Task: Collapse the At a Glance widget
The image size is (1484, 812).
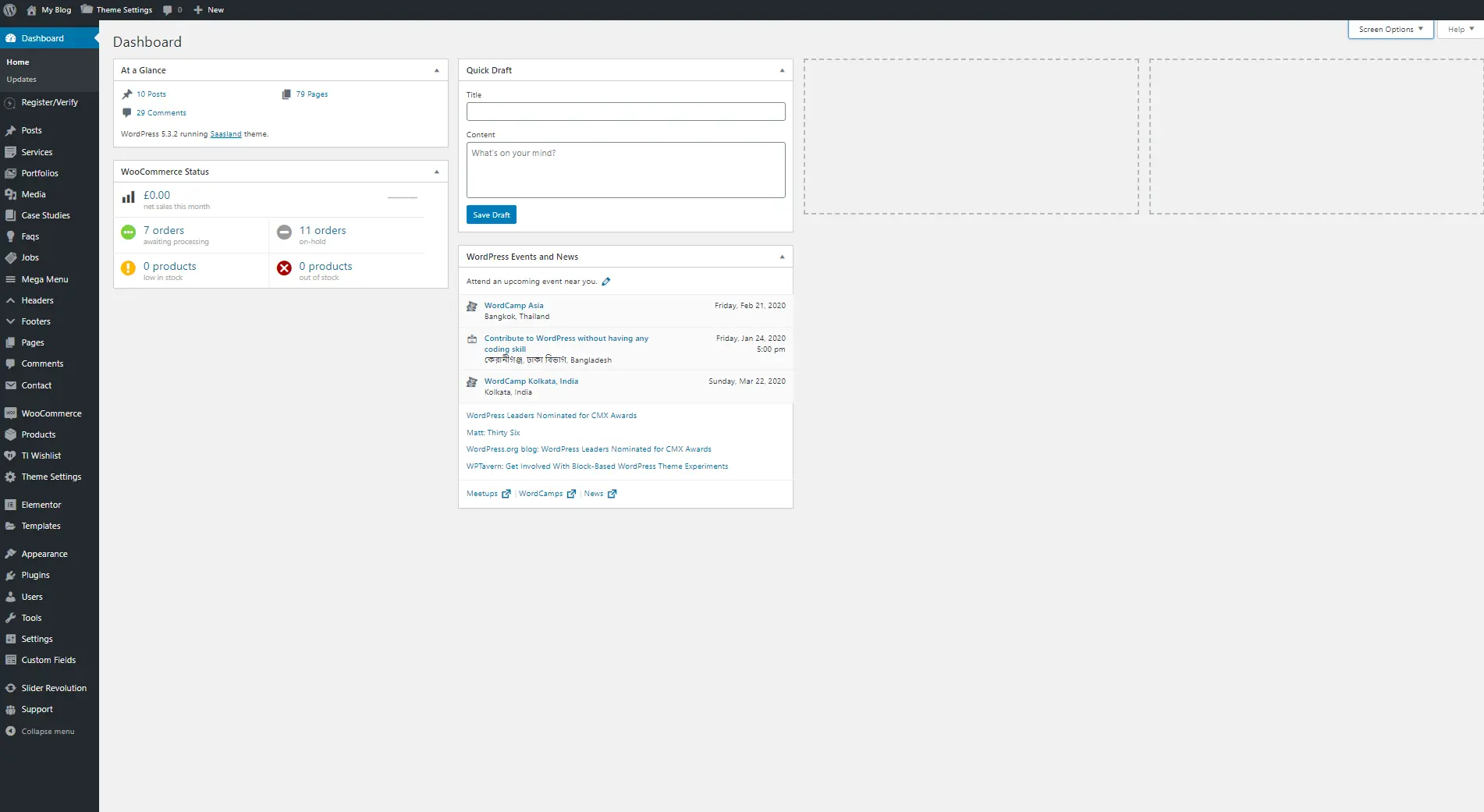Action: (x=437, y=70)
